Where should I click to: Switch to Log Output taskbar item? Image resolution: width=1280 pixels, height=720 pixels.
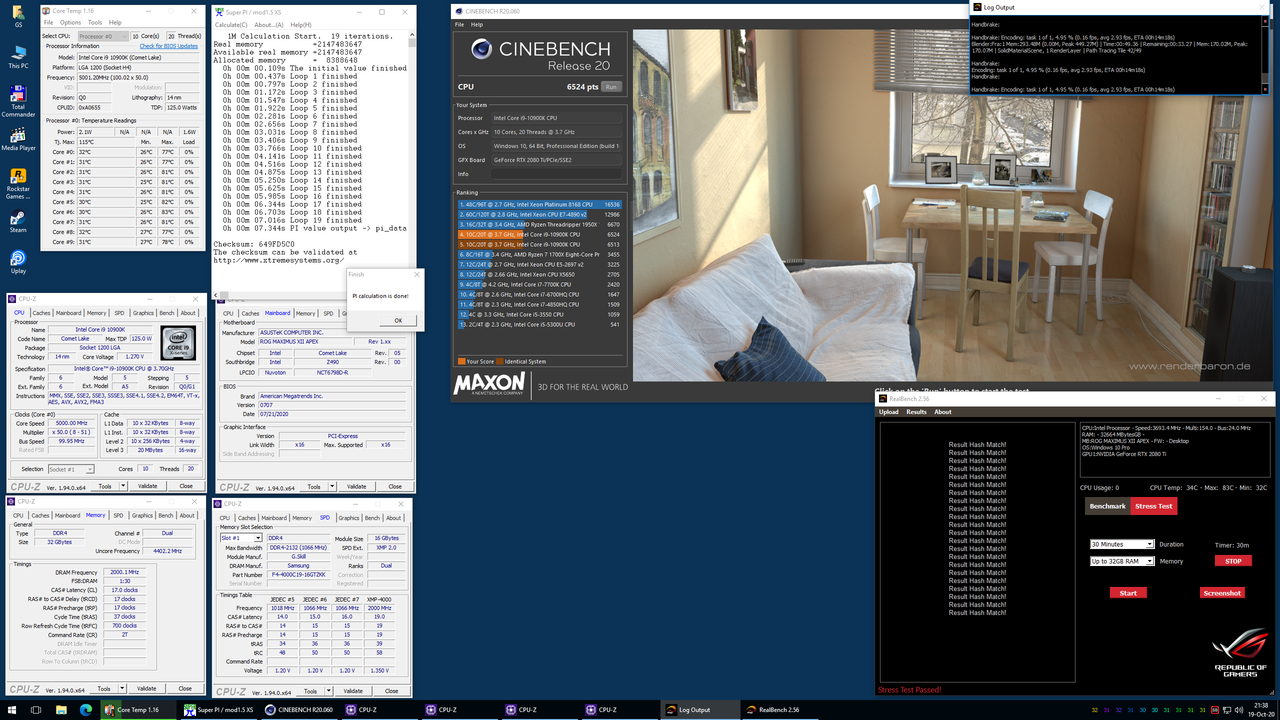point(699,710)
